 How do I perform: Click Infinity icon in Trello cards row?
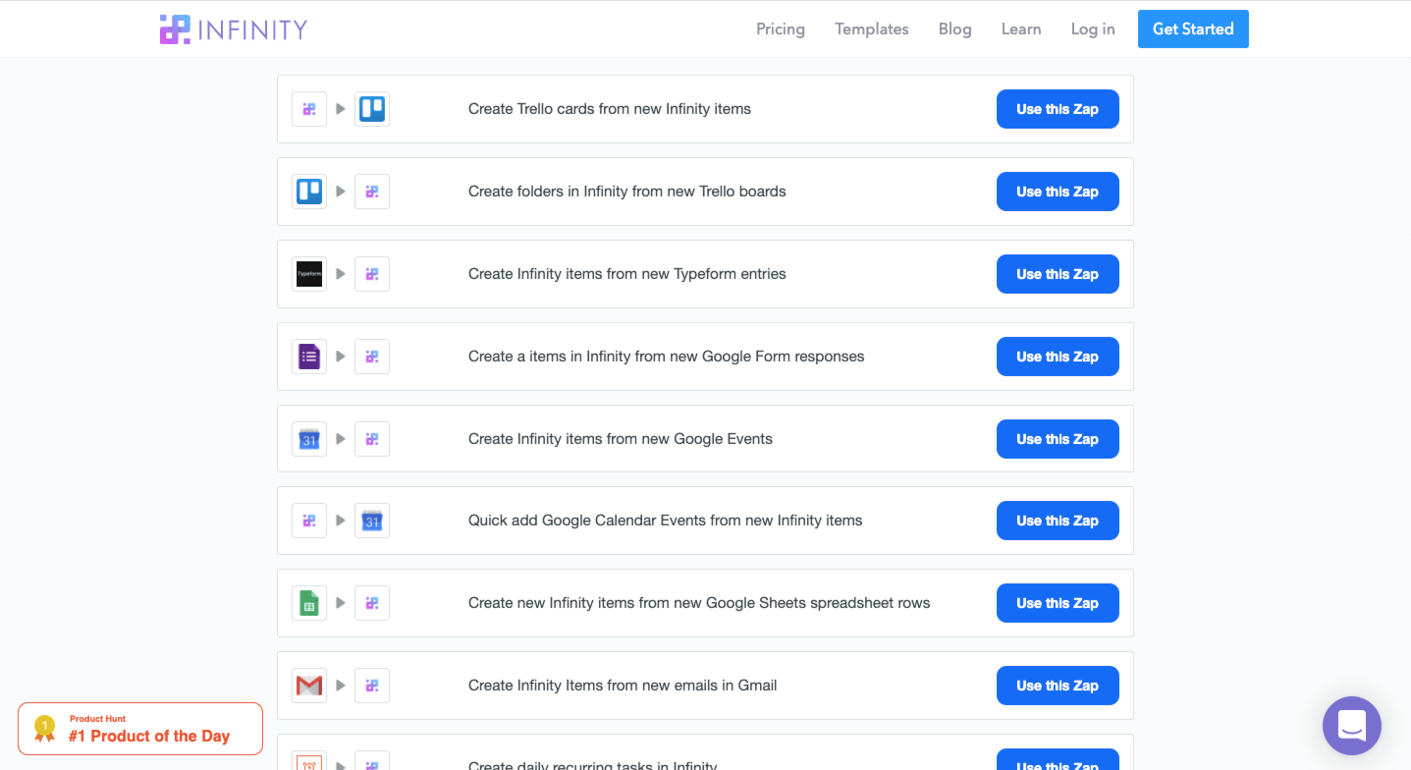309,109
